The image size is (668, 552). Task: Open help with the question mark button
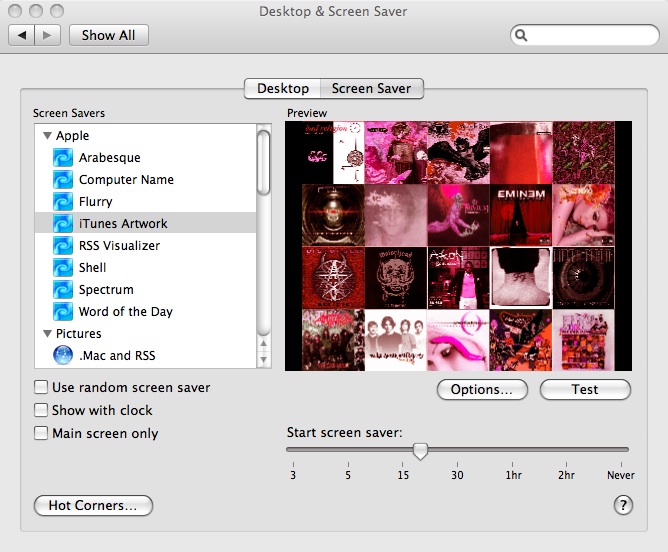pyautogui.click(x=623, y=505)
